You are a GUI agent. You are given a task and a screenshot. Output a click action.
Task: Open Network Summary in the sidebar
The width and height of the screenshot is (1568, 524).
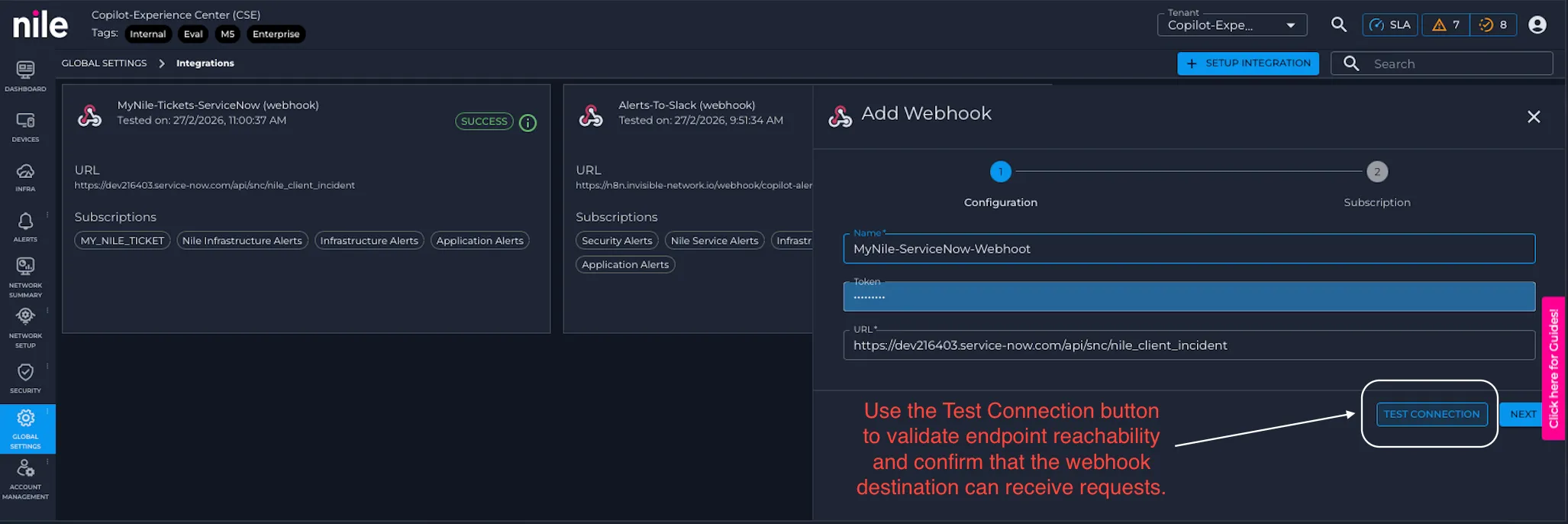point(25,277)
